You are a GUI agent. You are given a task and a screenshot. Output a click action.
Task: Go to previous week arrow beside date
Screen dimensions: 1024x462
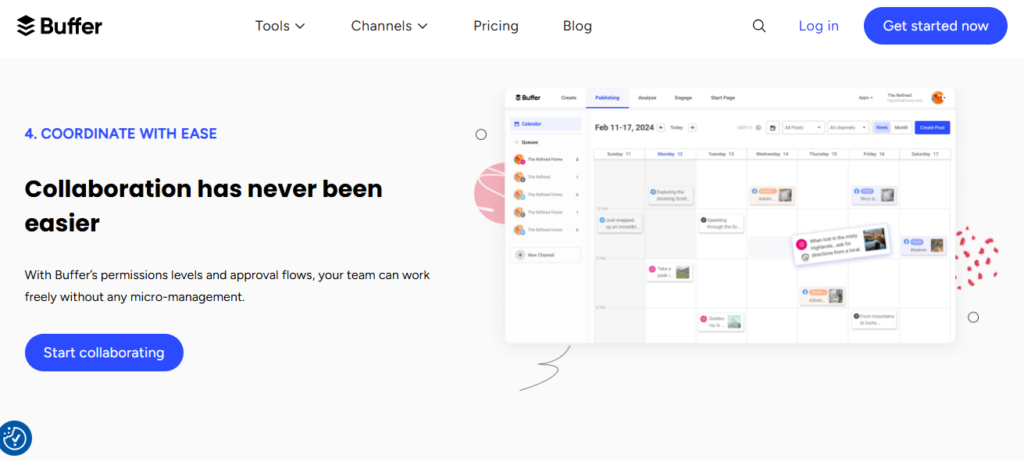tap(661, 127)
